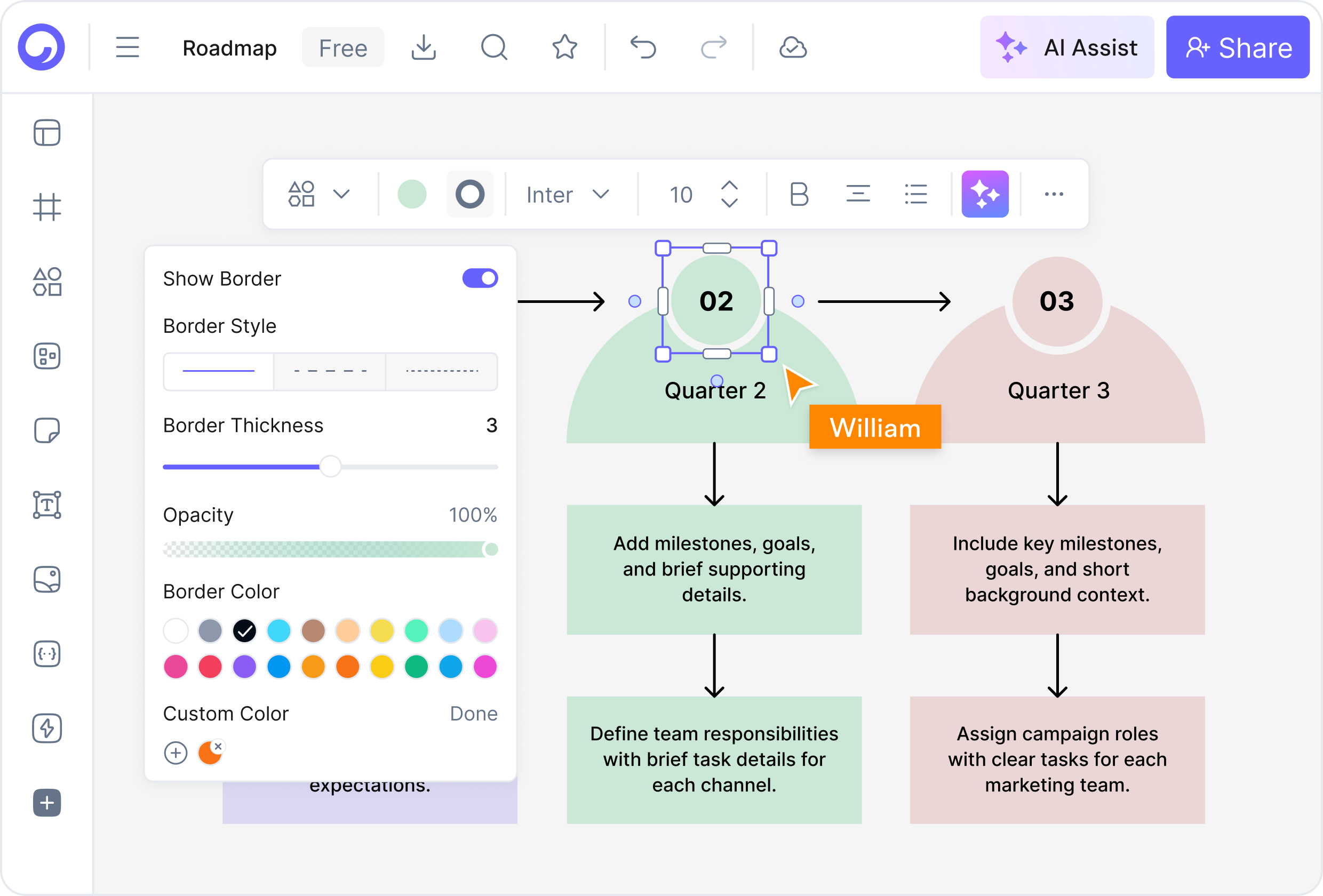Select the solid line border style
This screenshot has height=896, width=1323.
pyautogui.click(x=219, y=371)
